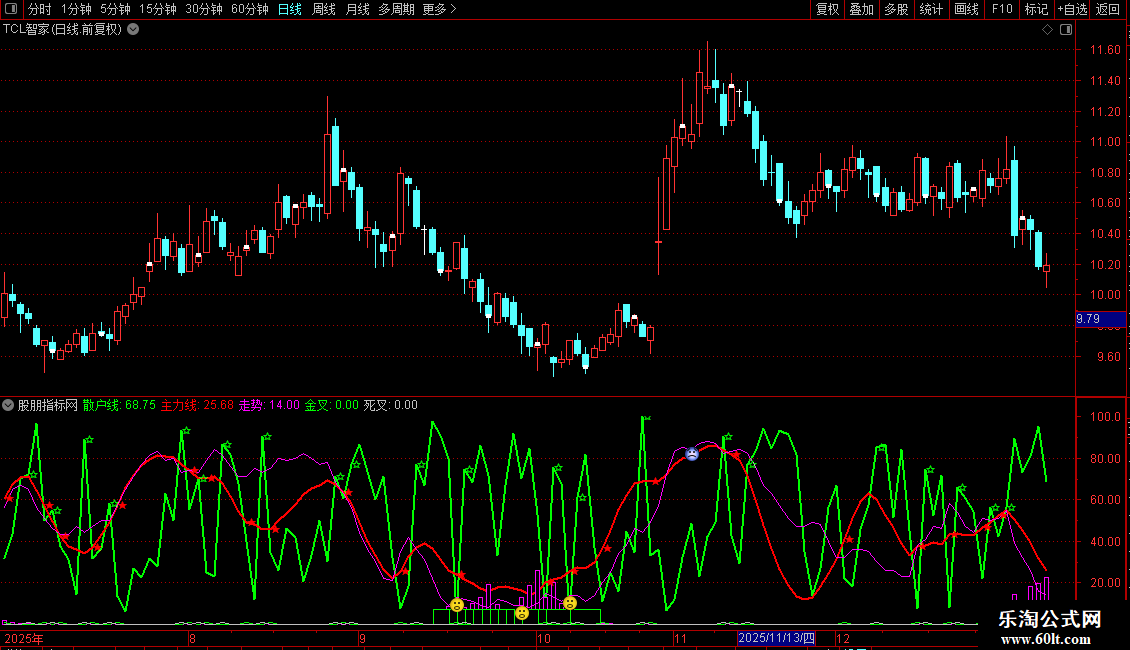The width and height of the screenshot is (1130, 650).
Task: Click the 20.00 indicator axis label
Action: click(1105, 582)
